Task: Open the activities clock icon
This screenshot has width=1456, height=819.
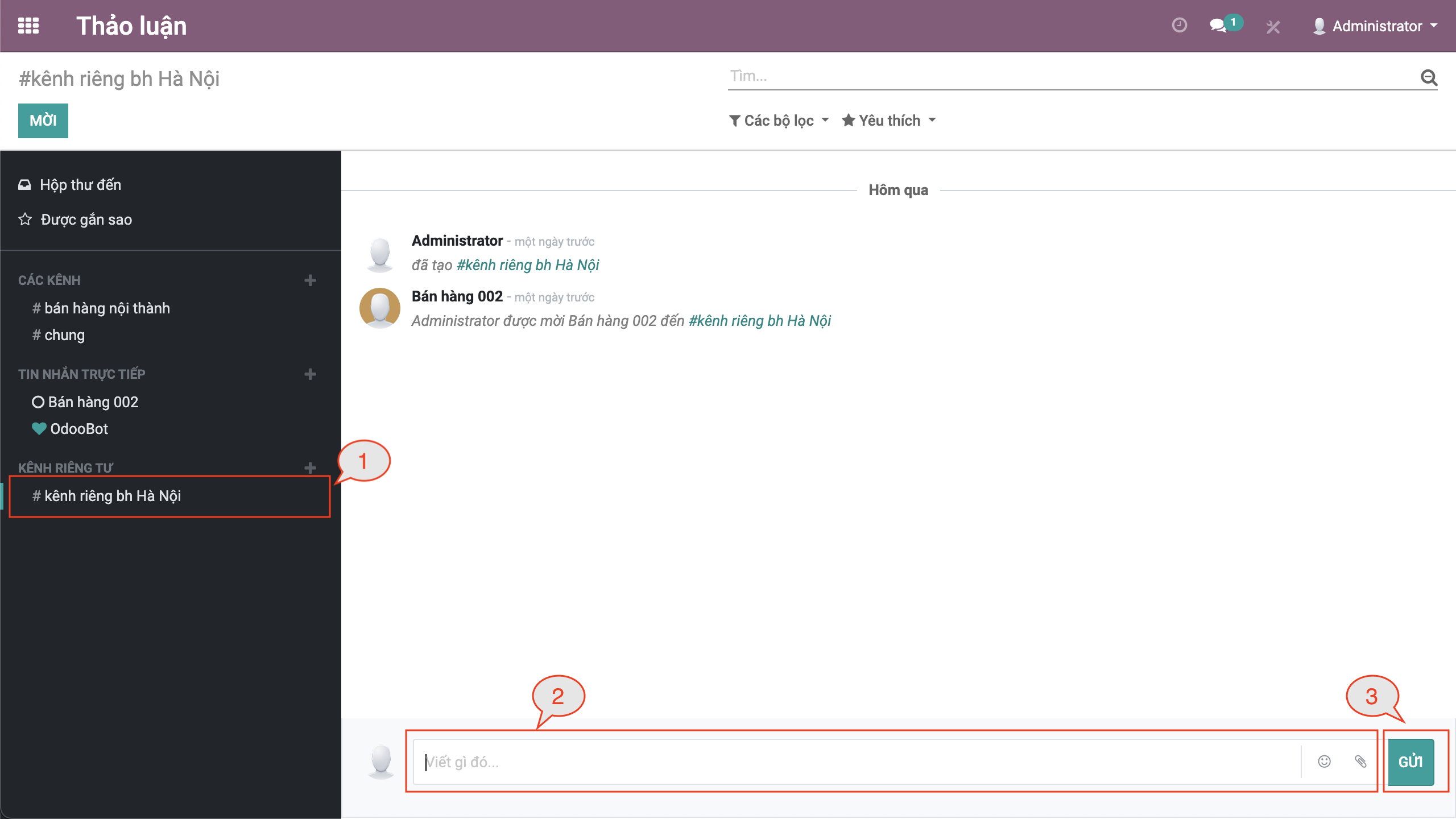Action: click(x=1179, y=26)
